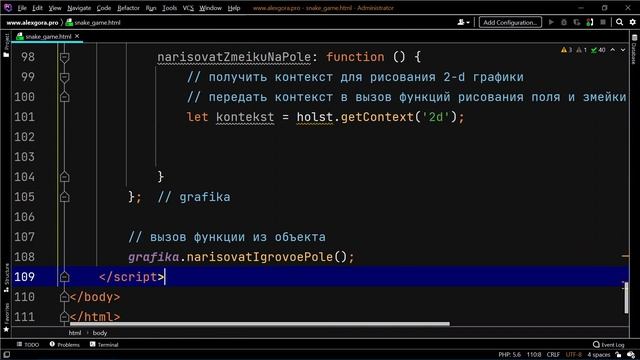The width and height of the screenshot is (640, 360).
Task: Click the html breadcrumb
Action: click(75, 333)
